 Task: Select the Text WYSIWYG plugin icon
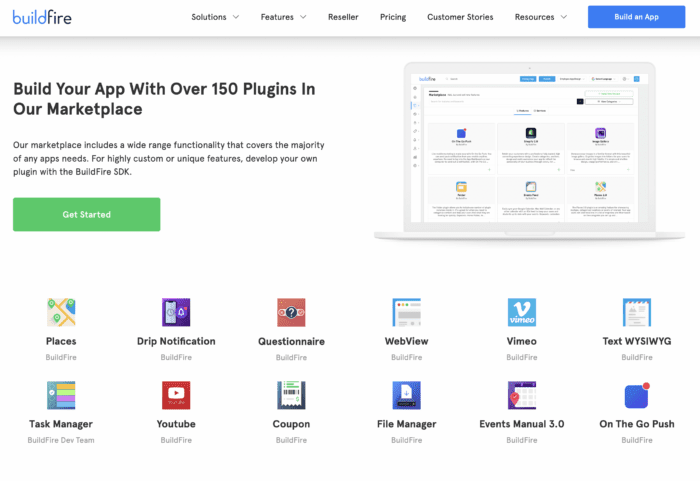point(637,312)
